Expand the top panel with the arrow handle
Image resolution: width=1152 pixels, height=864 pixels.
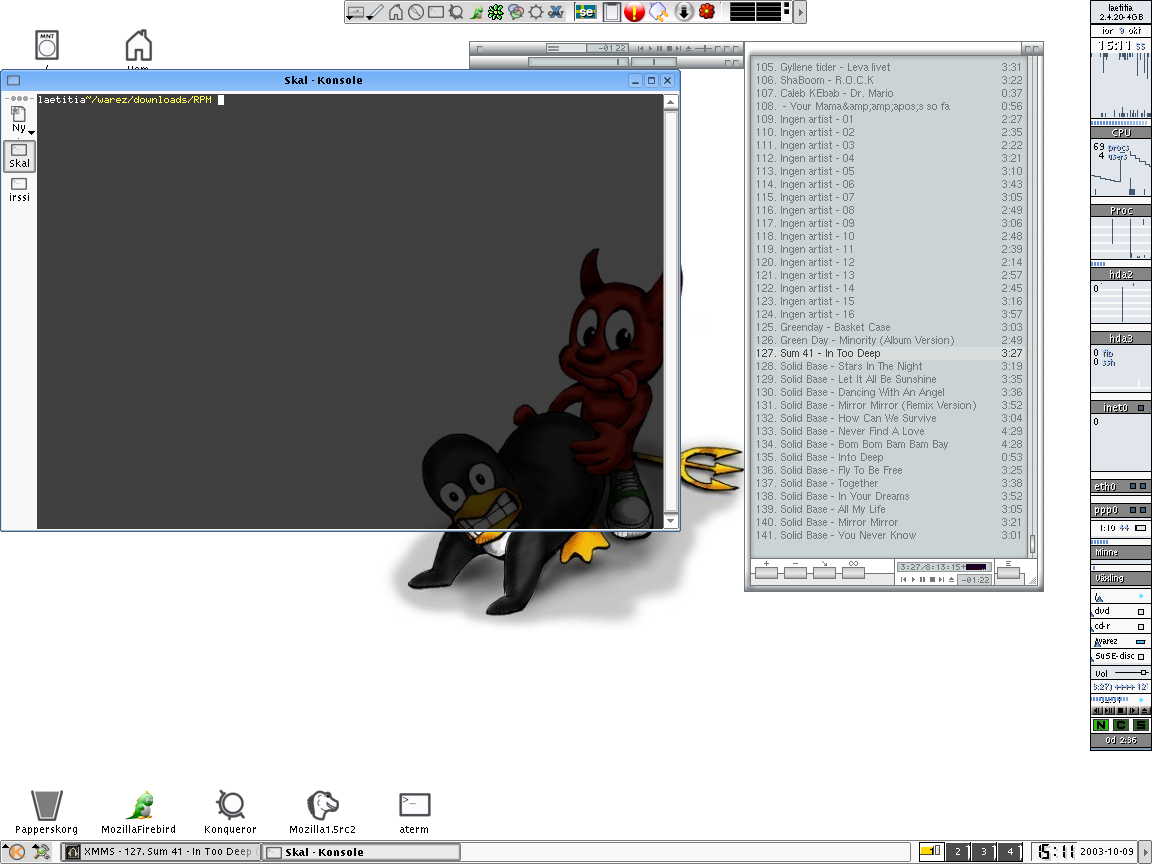(801, 12)
